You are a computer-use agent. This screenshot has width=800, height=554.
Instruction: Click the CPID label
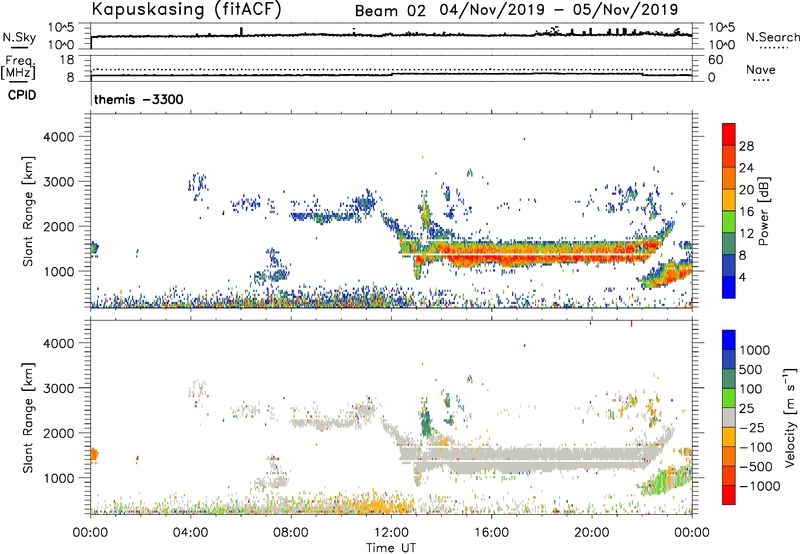pos(22,95)
